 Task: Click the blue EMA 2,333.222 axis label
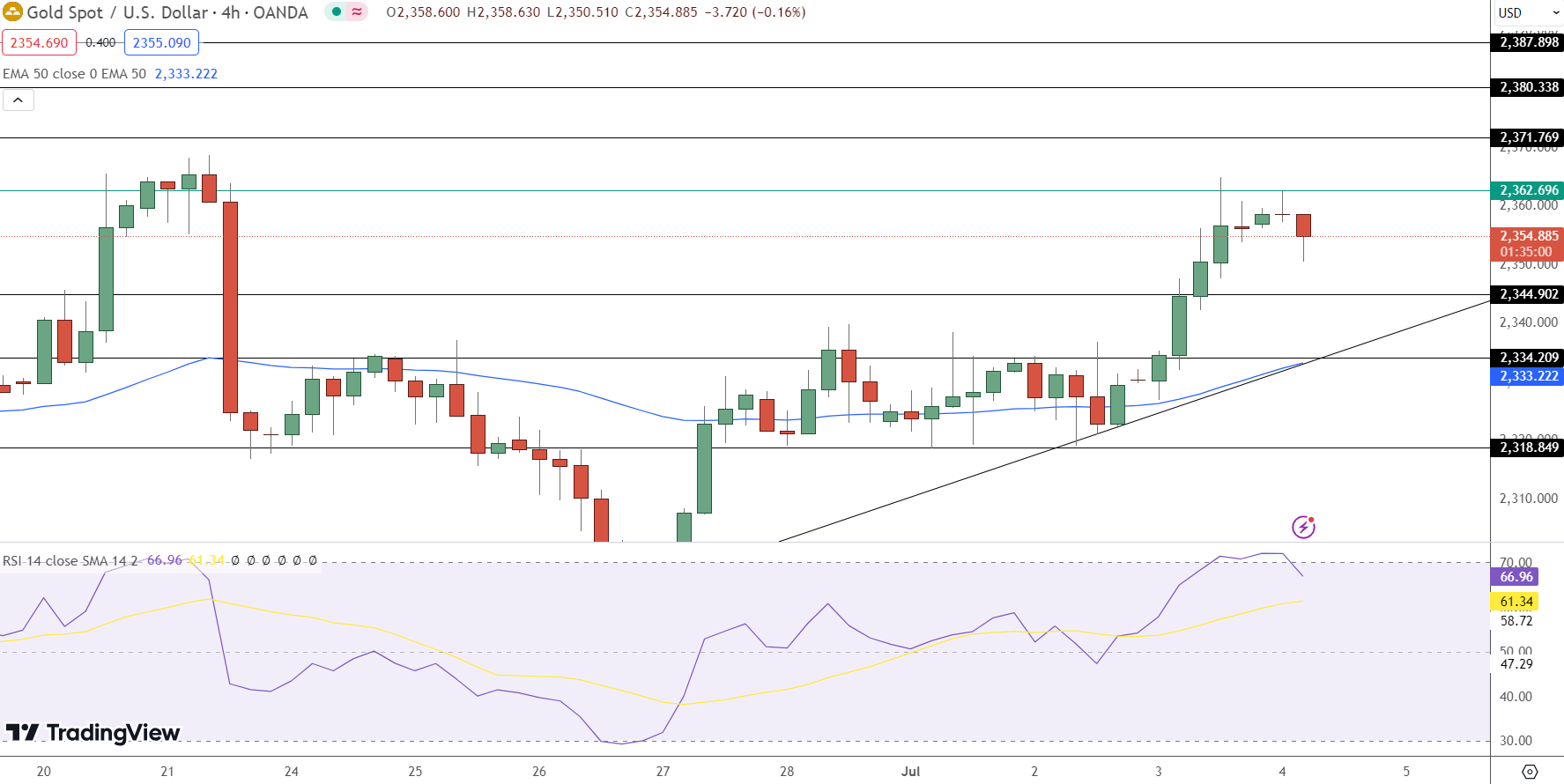[x=1529, y=376]
